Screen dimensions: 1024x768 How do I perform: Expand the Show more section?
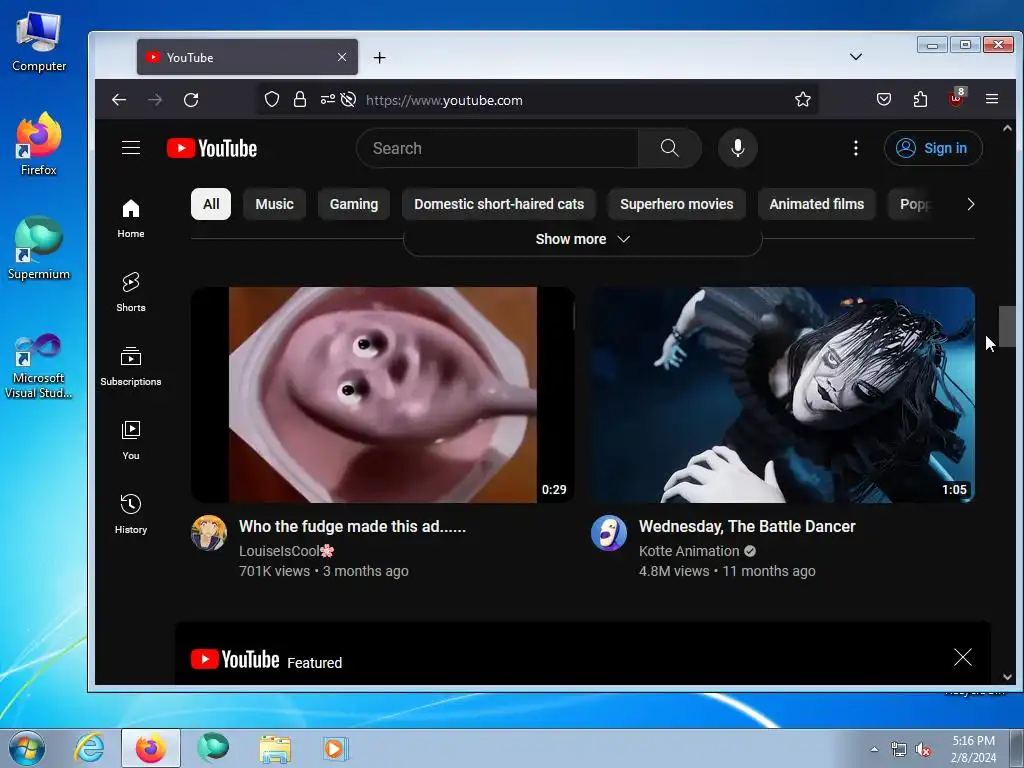point(583,239)
